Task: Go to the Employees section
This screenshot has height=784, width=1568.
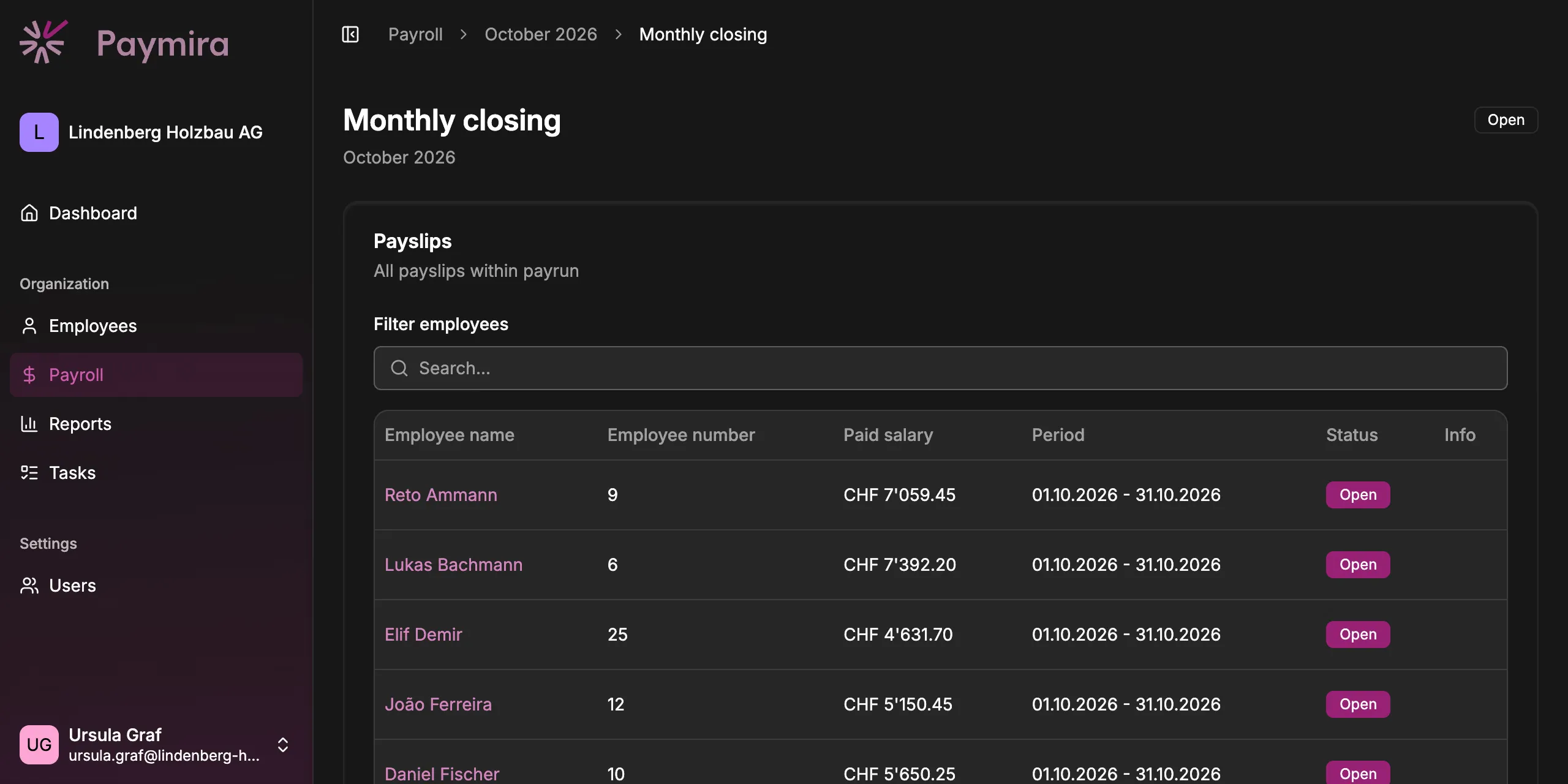Action: [156, 326]
